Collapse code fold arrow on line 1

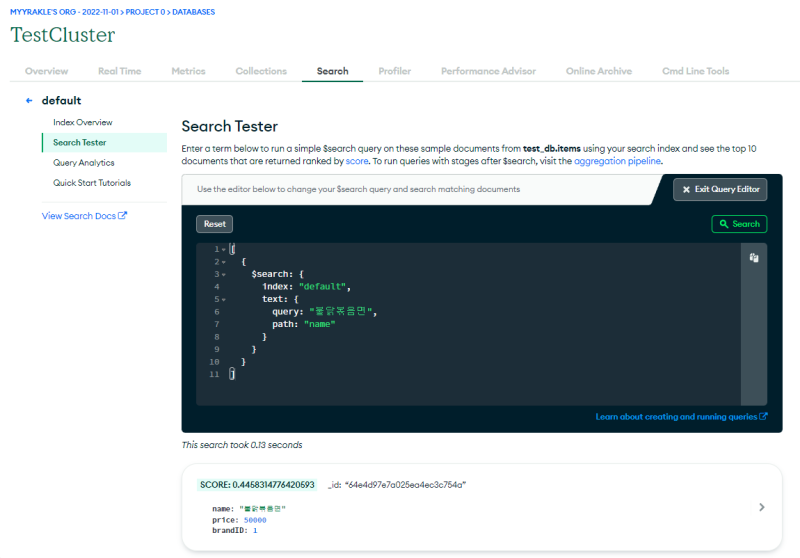224,249
